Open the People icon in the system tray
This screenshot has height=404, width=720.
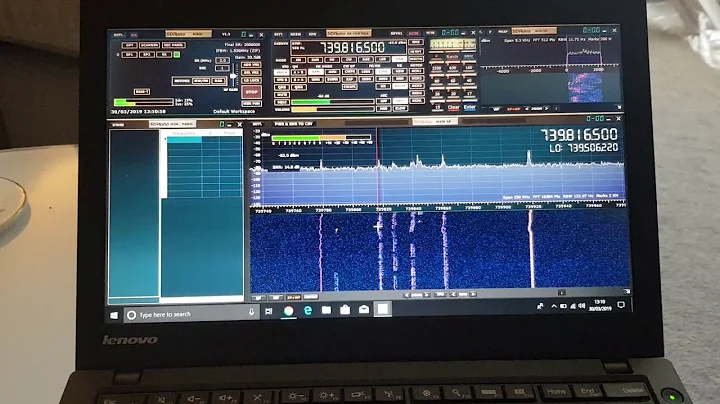pos(540,306)
